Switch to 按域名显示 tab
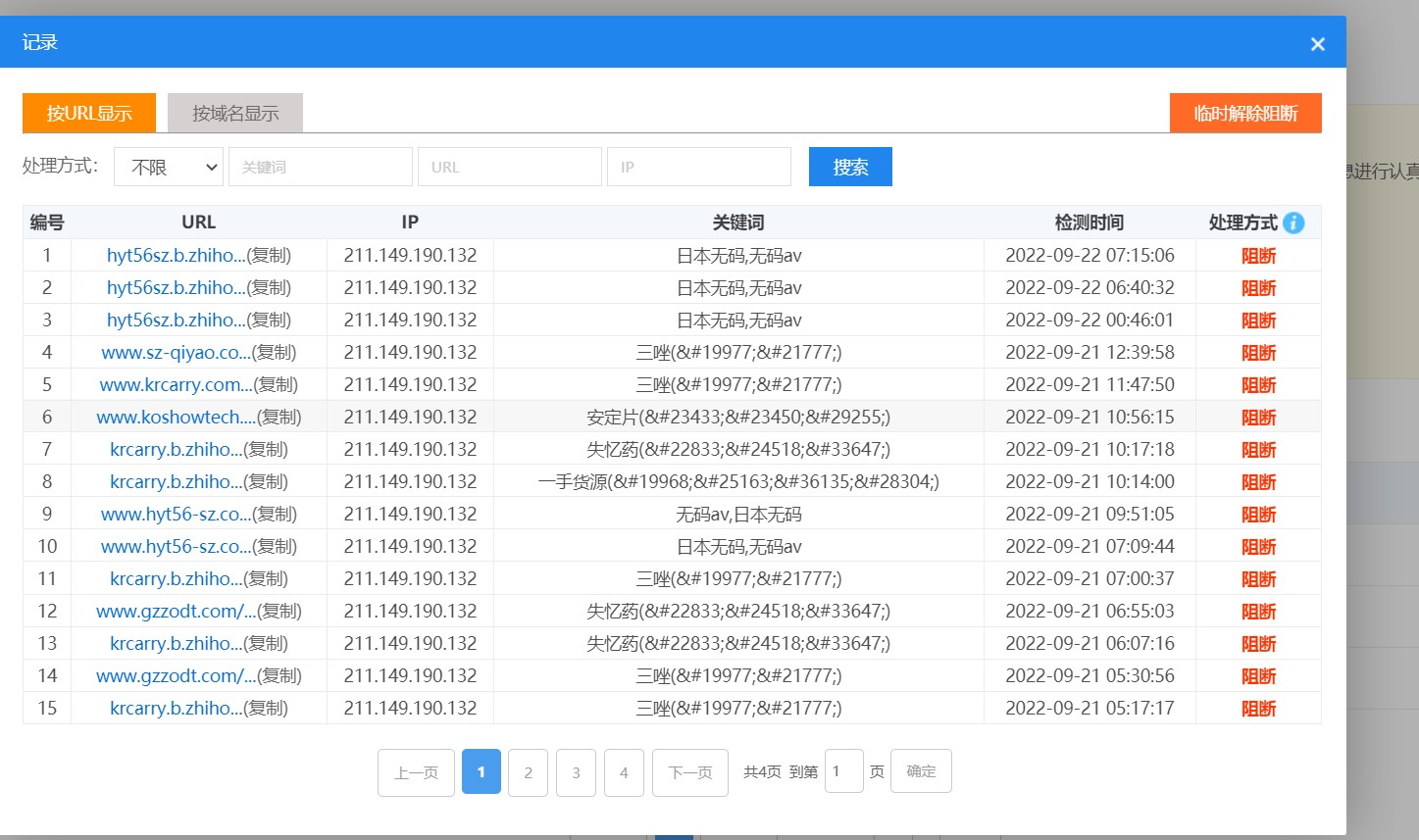The image size is (1419, 840). pyautogui.click(x=235, y=113)
